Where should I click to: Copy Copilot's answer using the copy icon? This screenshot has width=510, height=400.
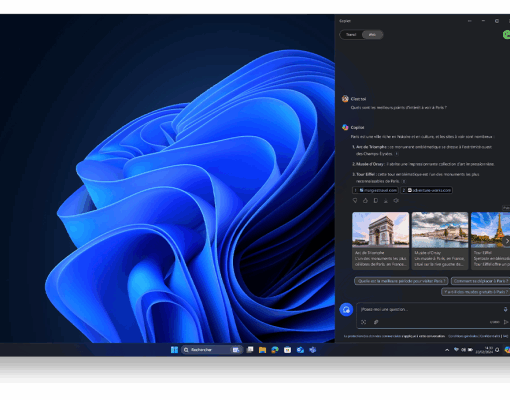click(x=376, y=200)
